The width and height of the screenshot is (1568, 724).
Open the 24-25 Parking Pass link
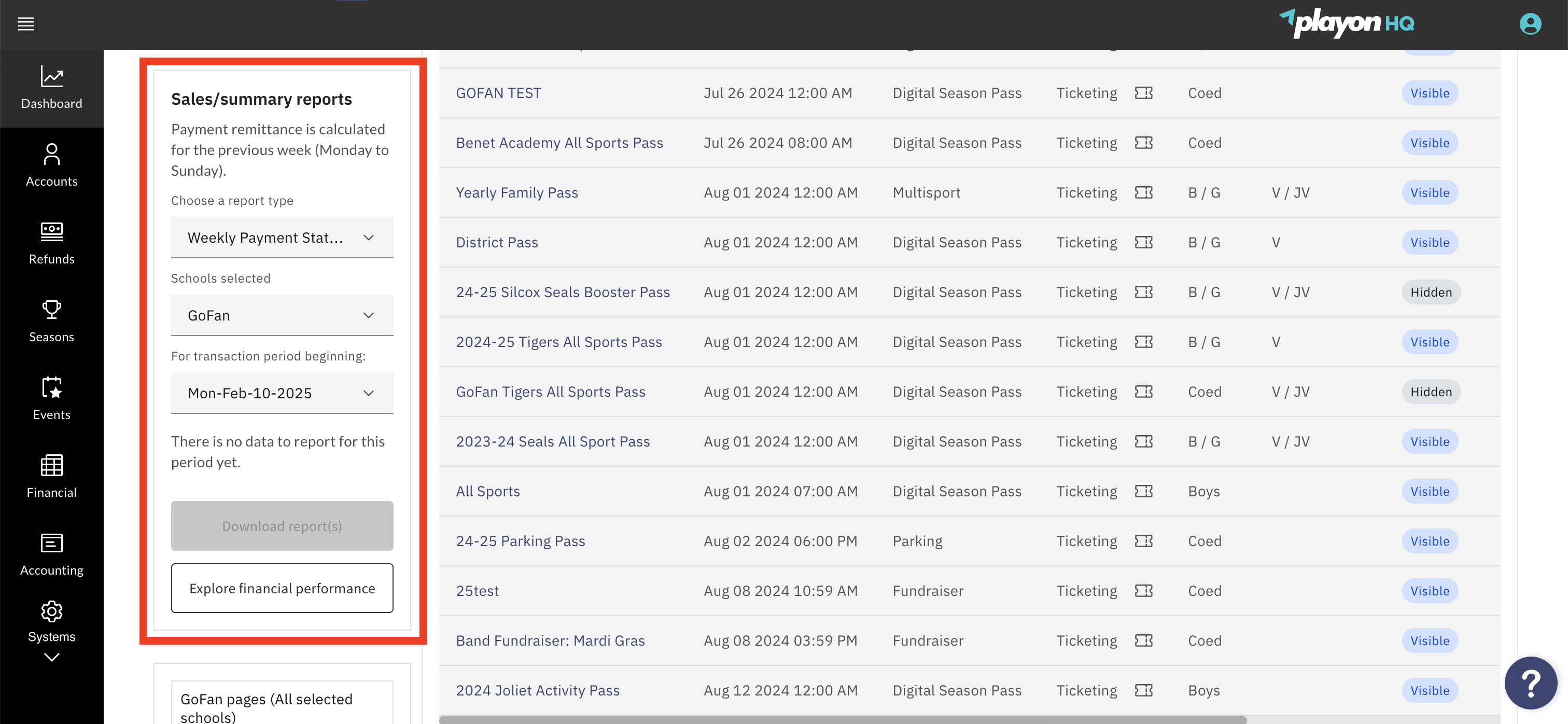521,541
